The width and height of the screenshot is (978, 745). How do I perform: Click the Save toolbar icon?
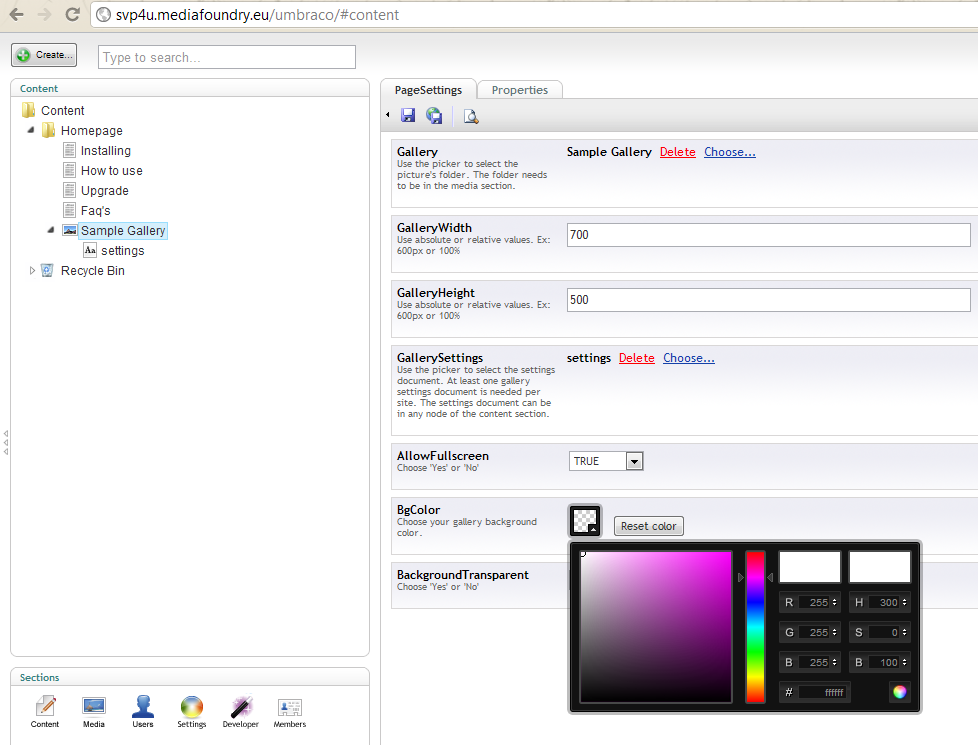pyautogui.click(x=408, y=115)
